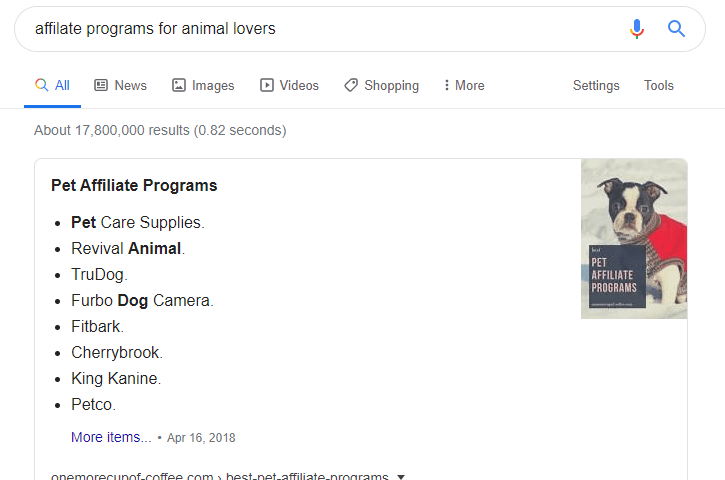Open the Shopping tab
The height and width of the screenshot is (480, 725).
coord(382,86)
